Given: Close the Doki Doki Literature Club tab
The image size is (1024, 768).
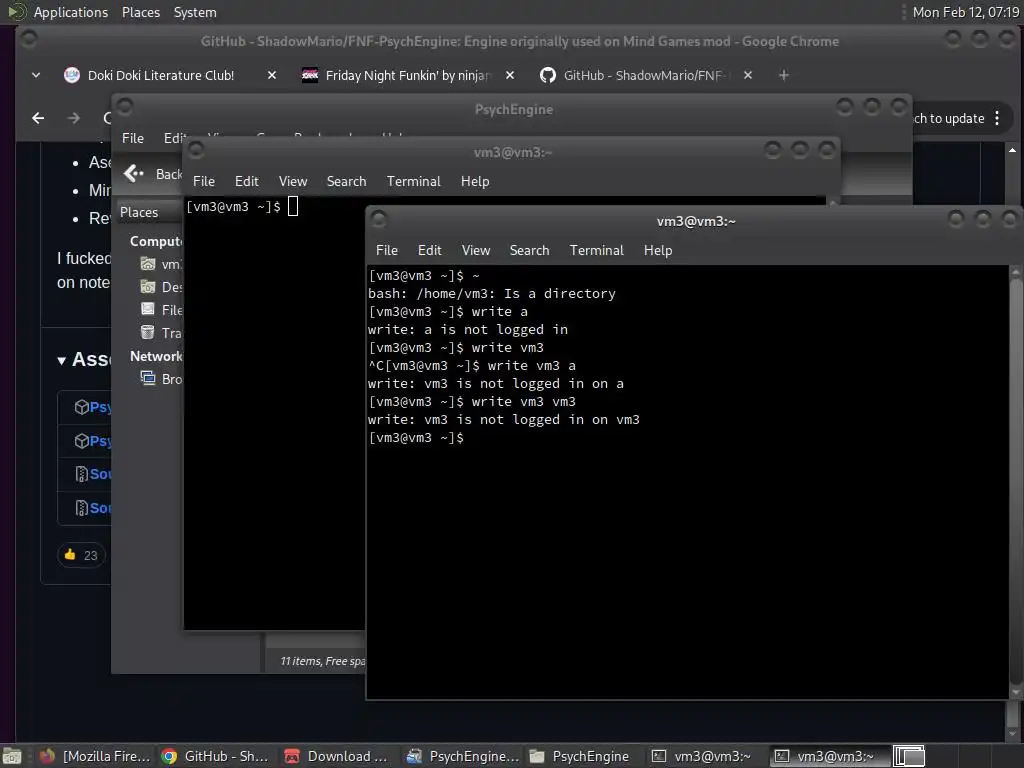Looking at the screenshot, I should click(x=272, y=75).
